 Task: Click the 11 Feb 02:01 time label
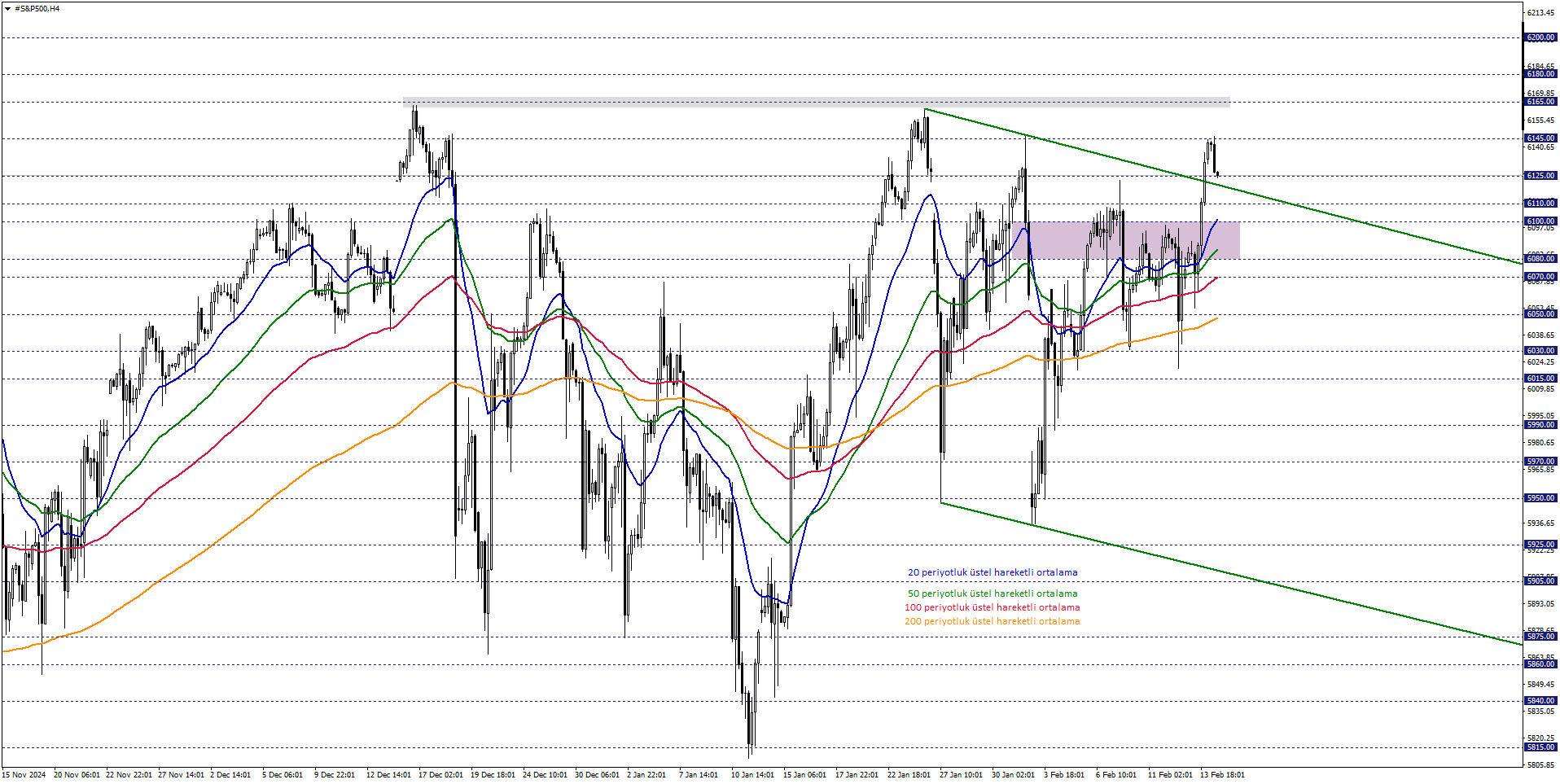pyautogui.click(x=1170, y=774)
